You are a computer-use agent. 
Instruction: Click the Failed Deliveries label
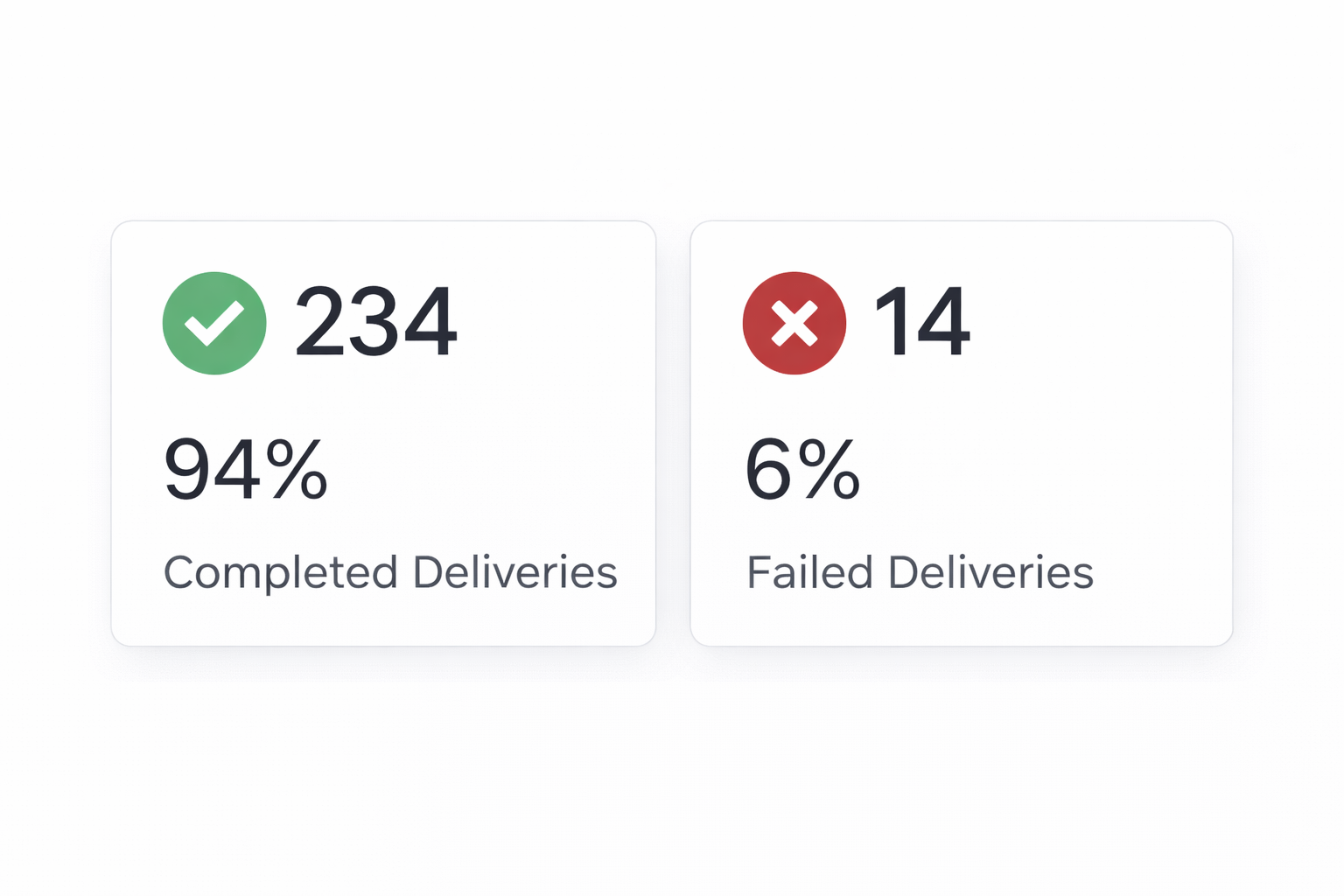coord(920,572)
